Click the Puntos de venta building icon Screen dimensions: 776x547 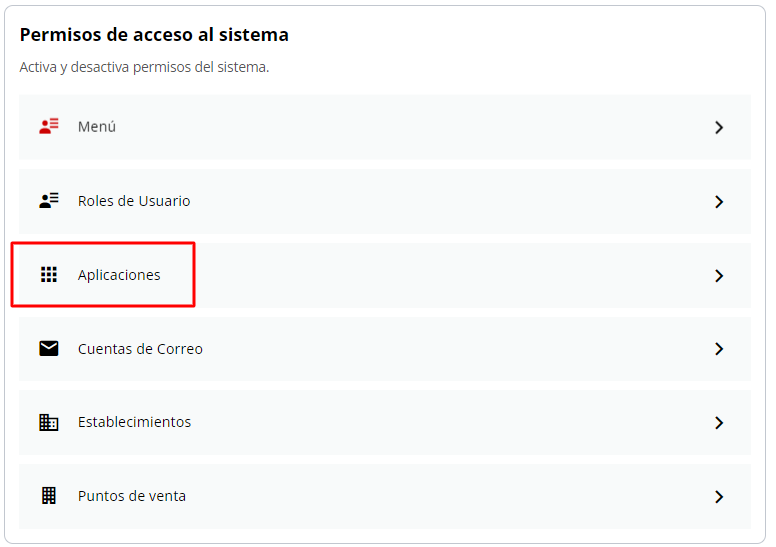49,496
